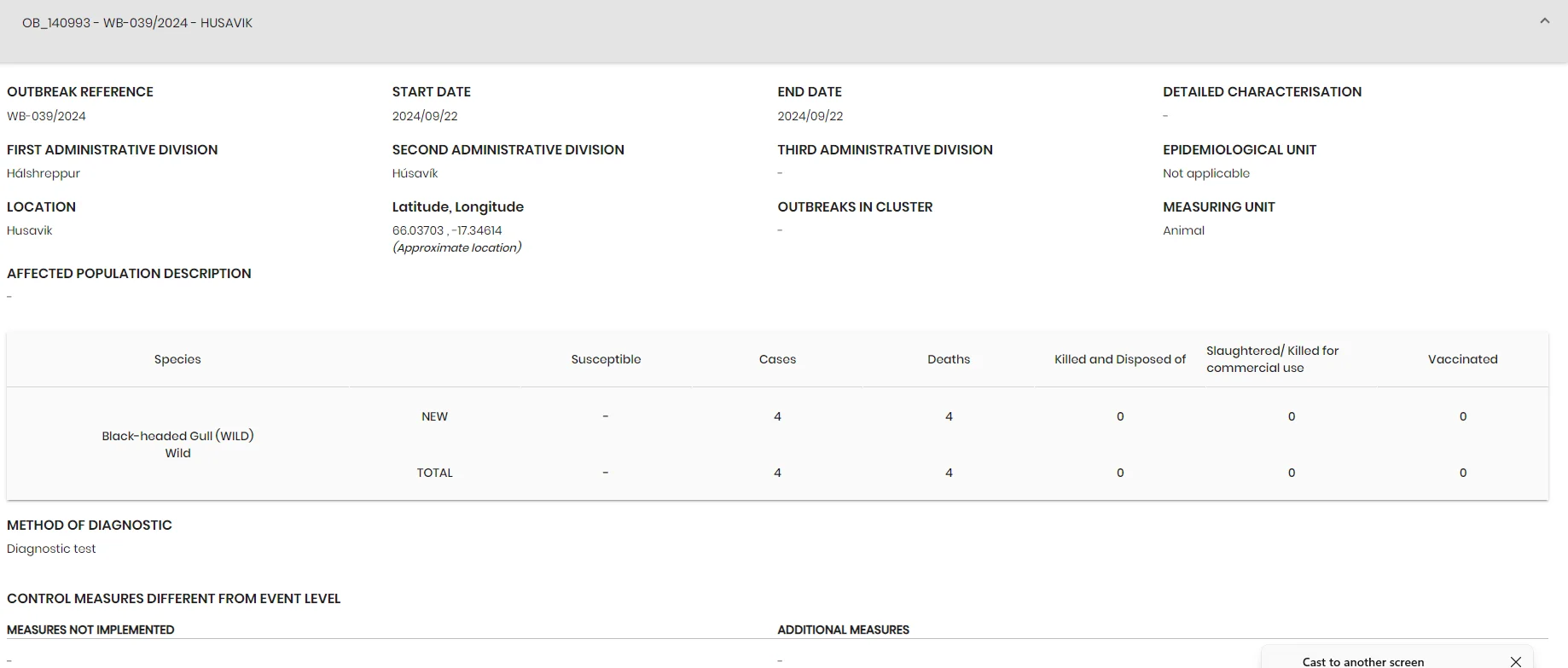Click the MEASURES NOT IMPLEMENTED label
Viewport: 1568px width, 668px height.
pos(90,630)
